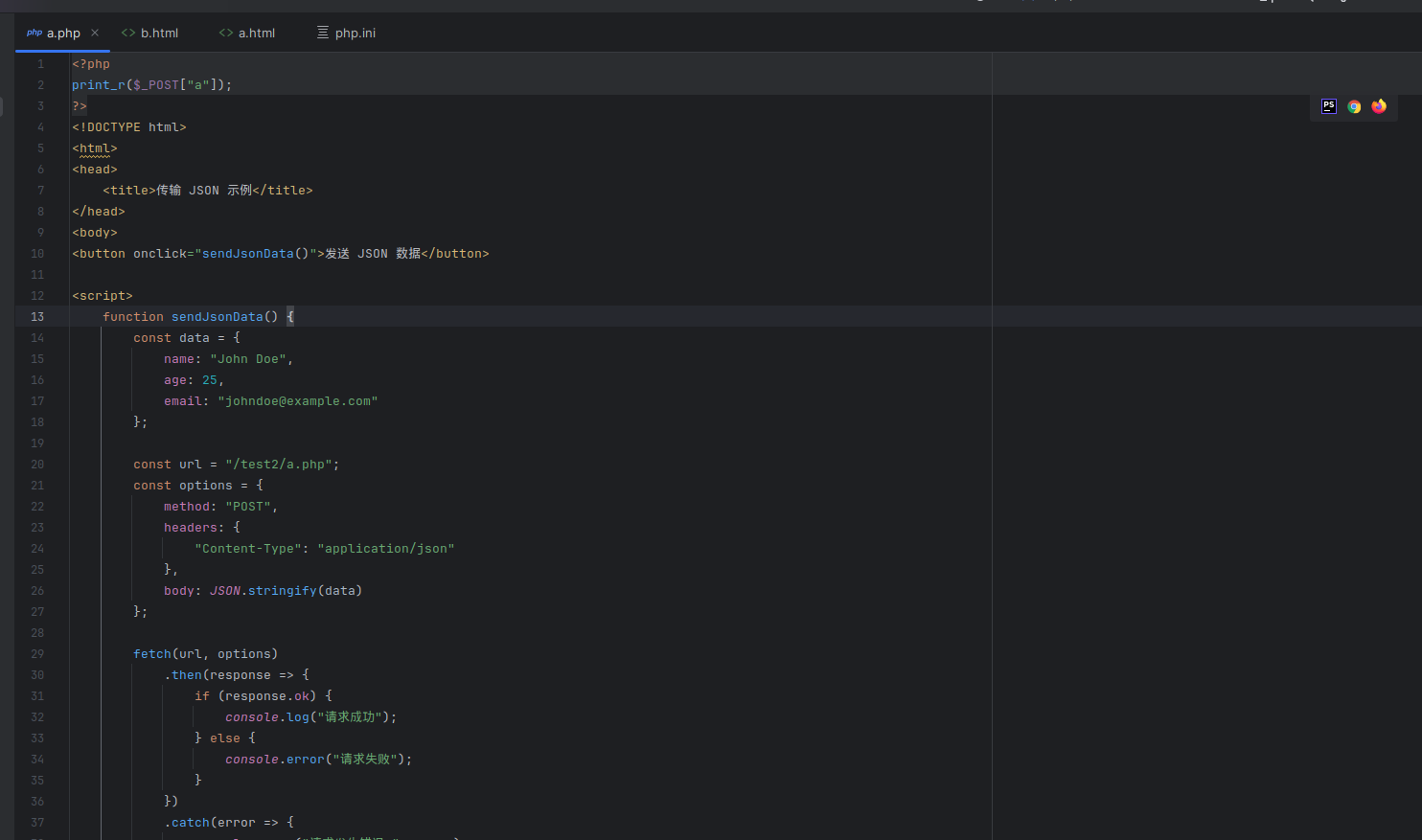Screen dimensions: 1422x840
Task: Select the a.php tab label
Action: (63, 33)
